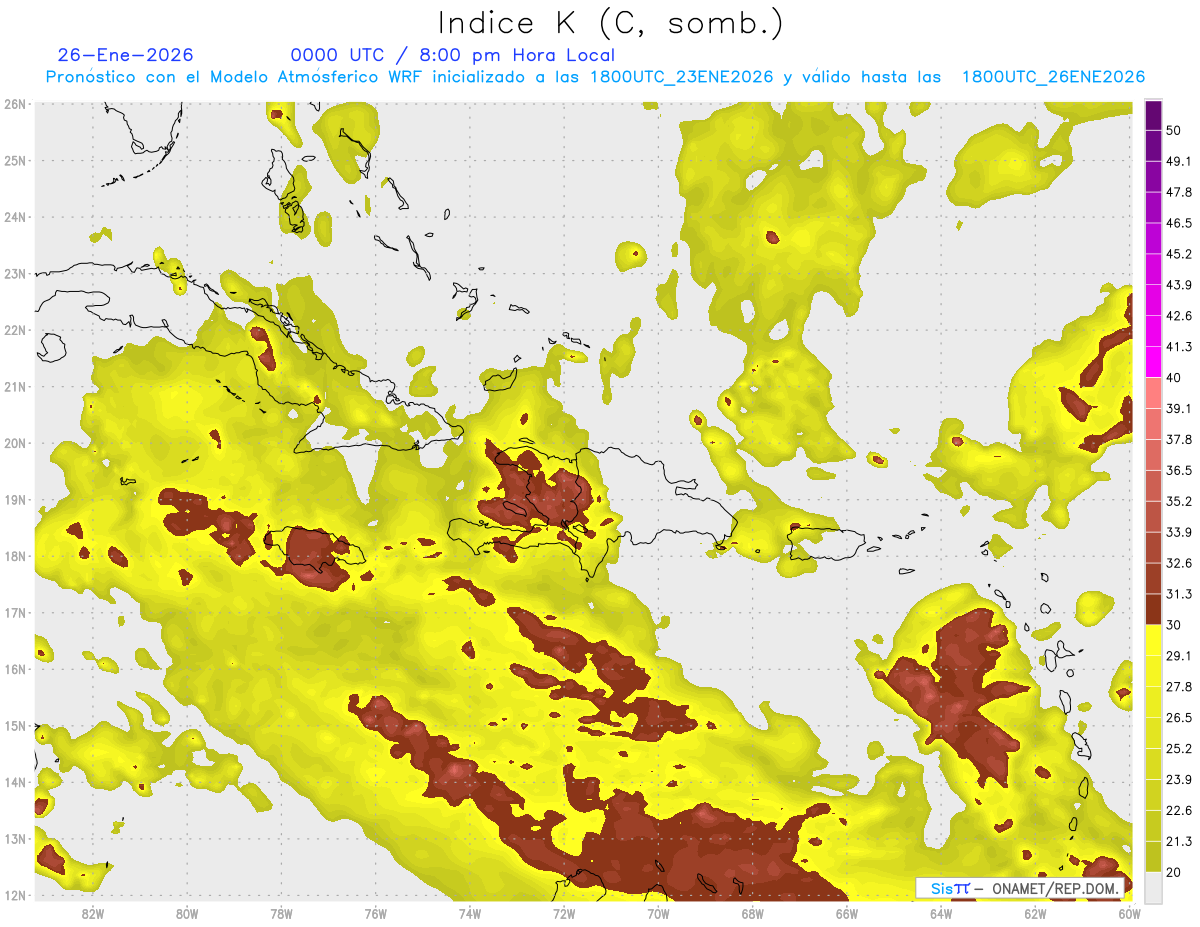The image size is (1200, 927).
Task: Click the latitude label '14N'
Action: [14, 782]
